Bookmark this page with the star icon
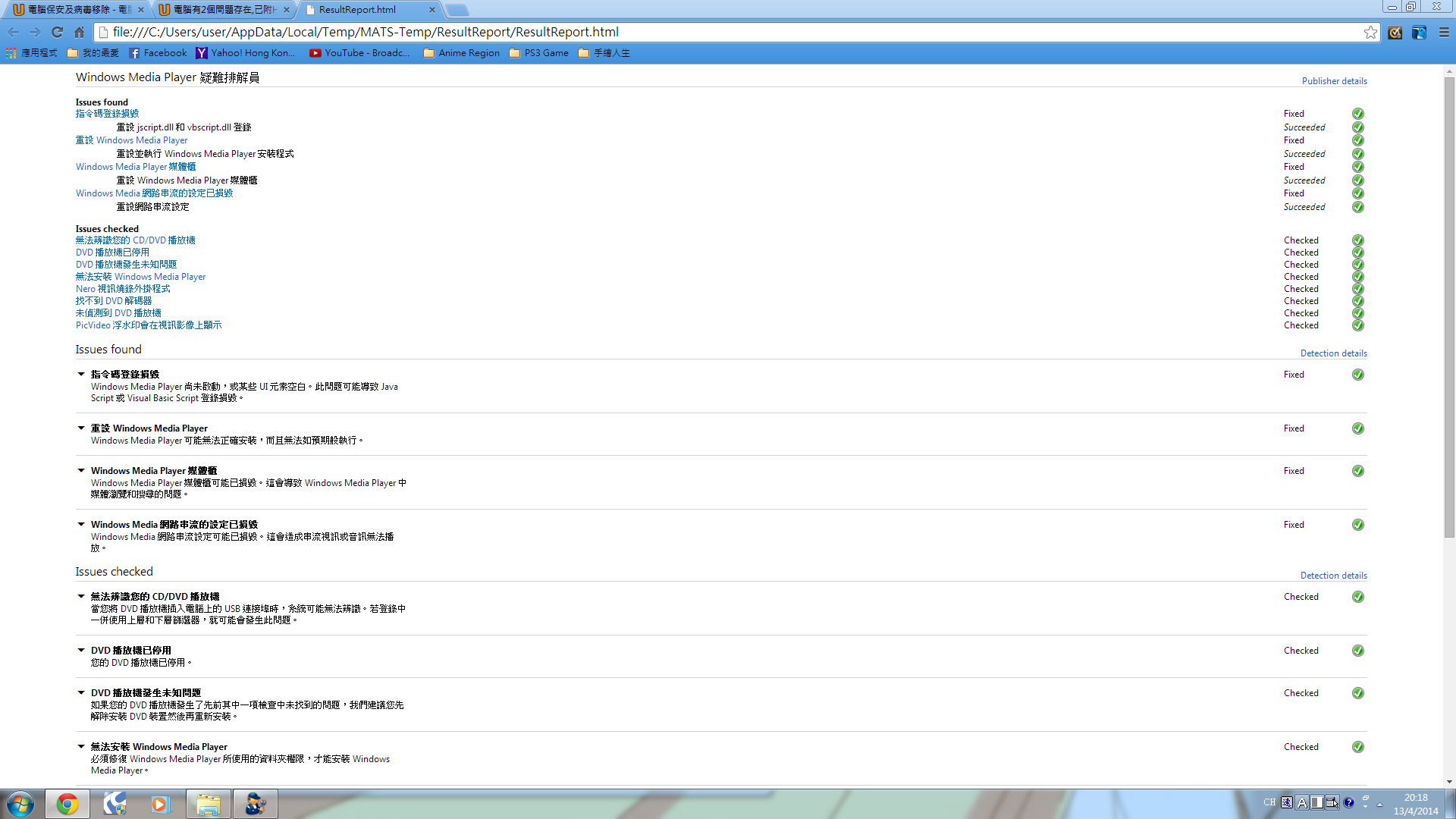Screen dimensions: 1456x819 tap(1370, 32)
